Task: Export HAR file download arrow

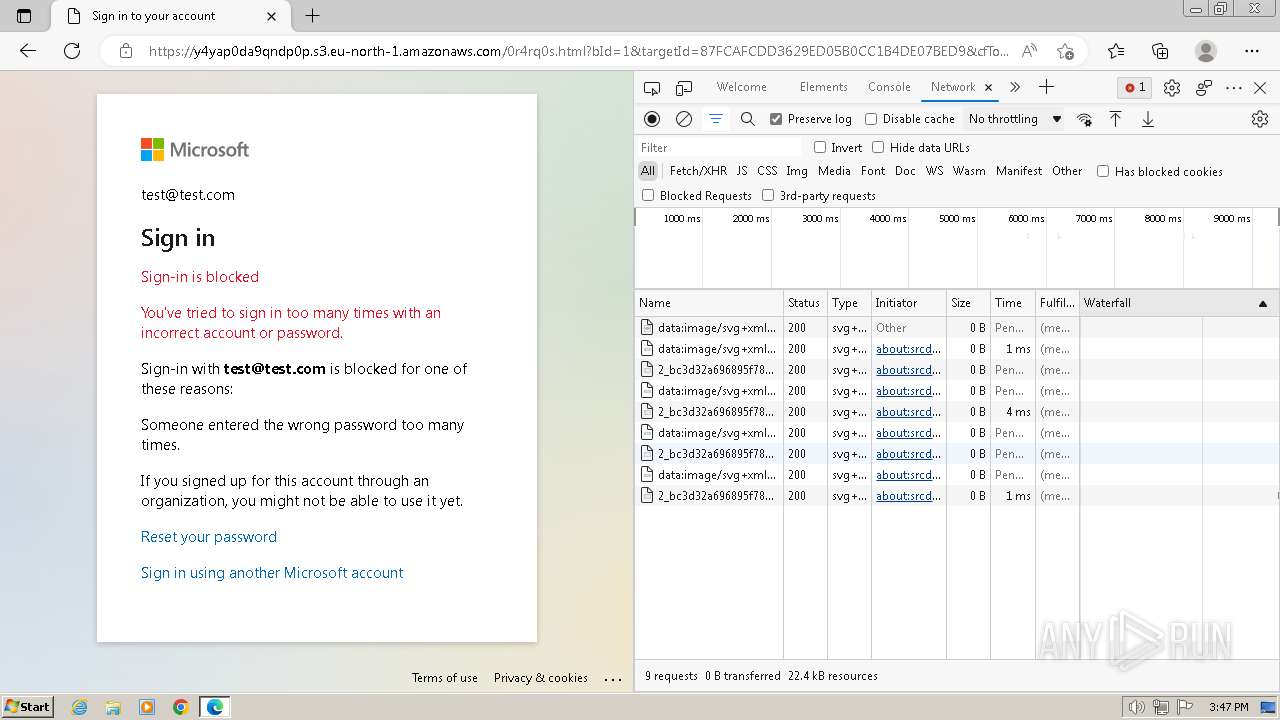Action: click(x=1148, y=119)
